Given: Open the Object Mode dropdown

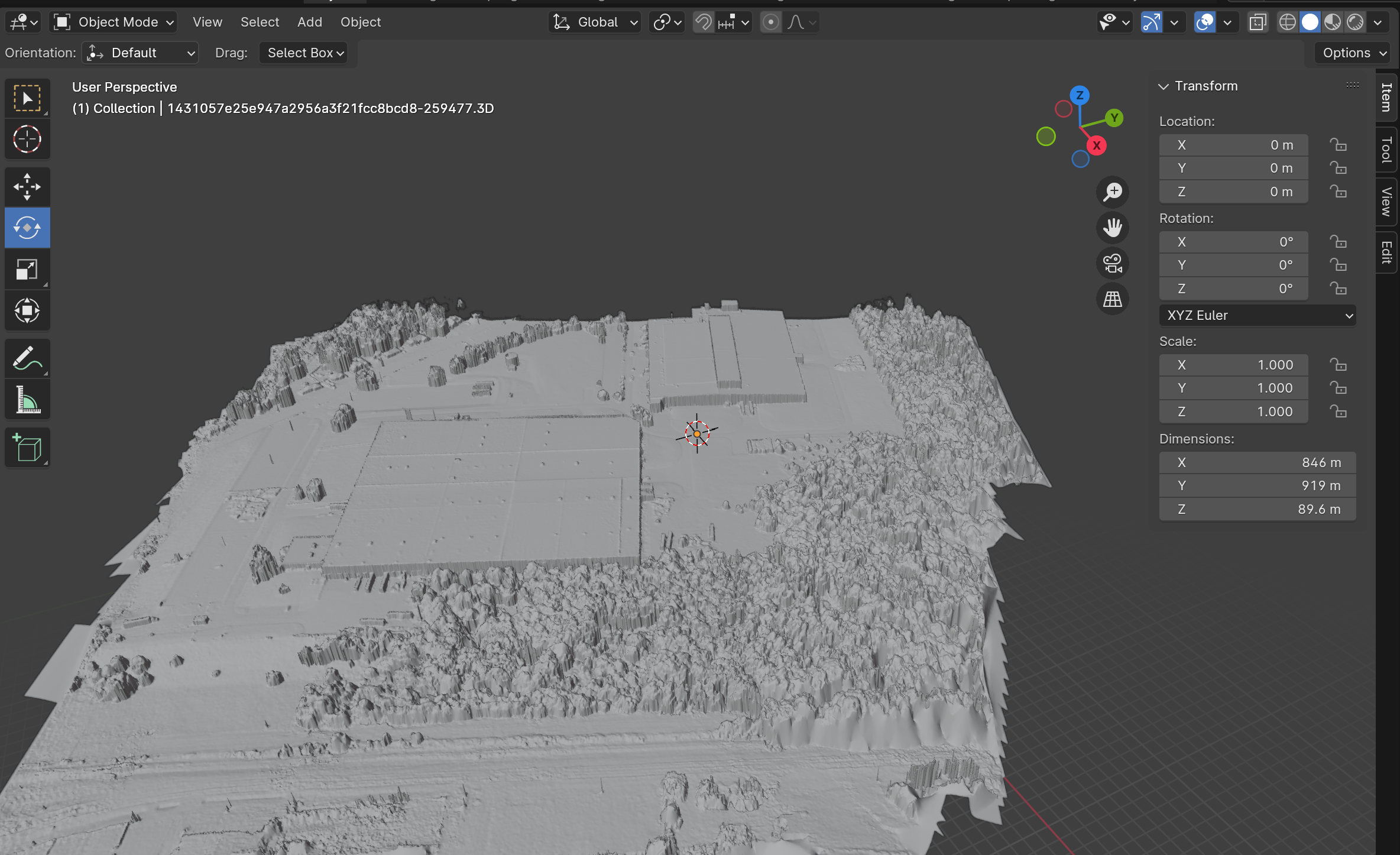Looking at the screenshot, I should [114, 22].
